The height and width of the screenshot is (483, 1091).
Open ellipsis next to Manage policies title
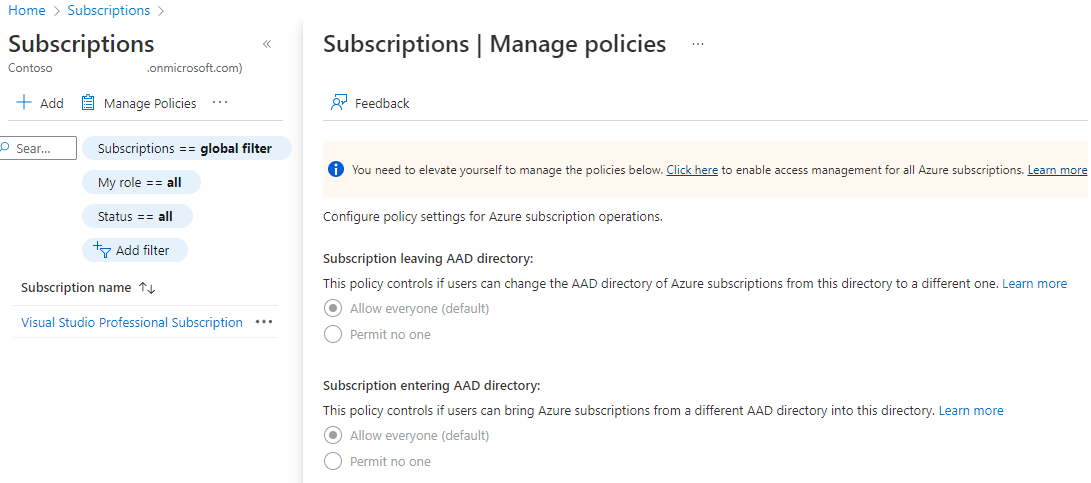[698, 45]
